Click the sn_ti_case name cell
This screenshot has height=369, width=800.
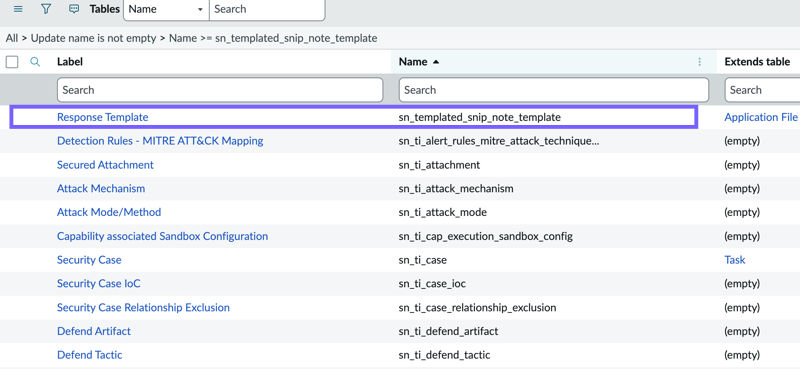pyautogui.click(x=423, y=260)
